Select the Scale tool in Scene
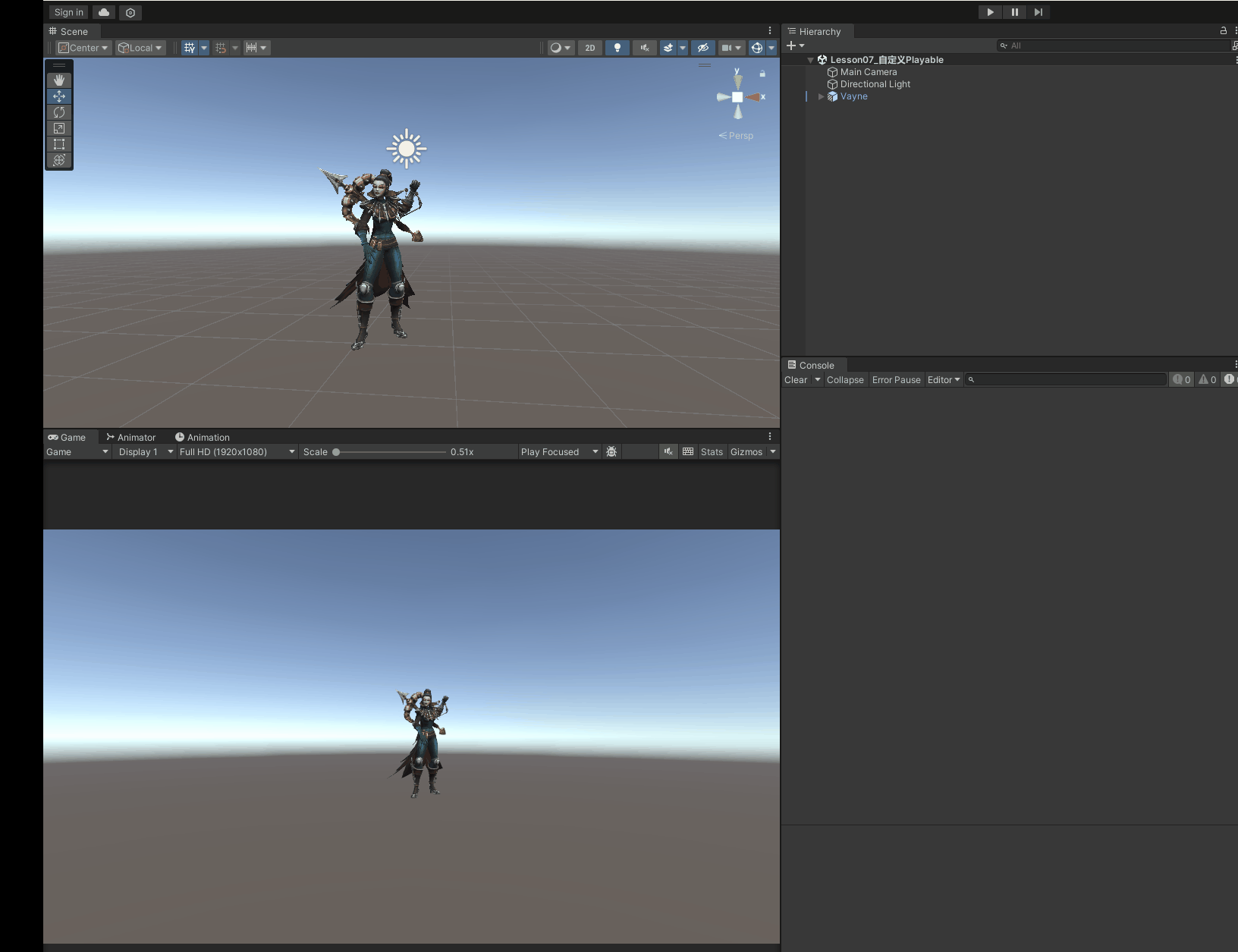The image size is (1238, 952). pos(59,128)
